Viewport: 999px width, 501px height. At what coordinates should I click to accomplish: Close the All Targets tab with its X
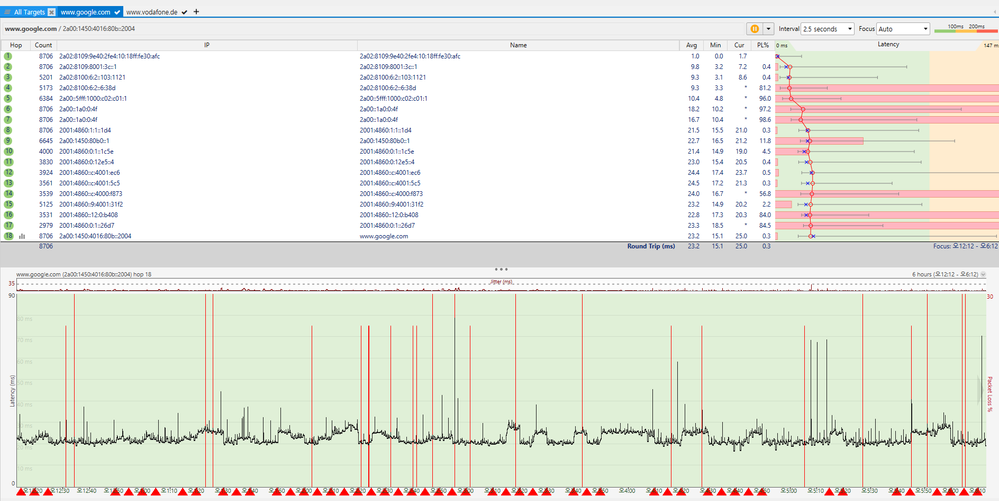52,12
